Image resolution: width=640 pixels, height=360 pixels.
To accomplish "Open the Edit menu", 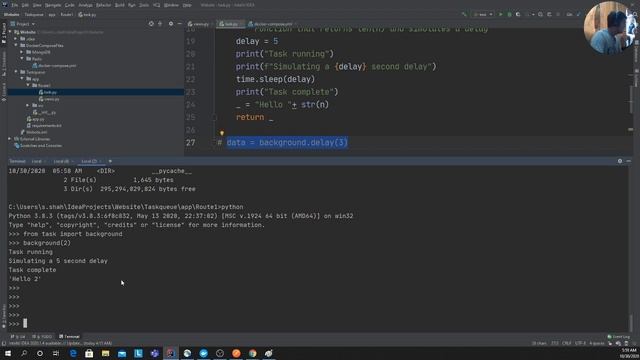I will [25, 5].
